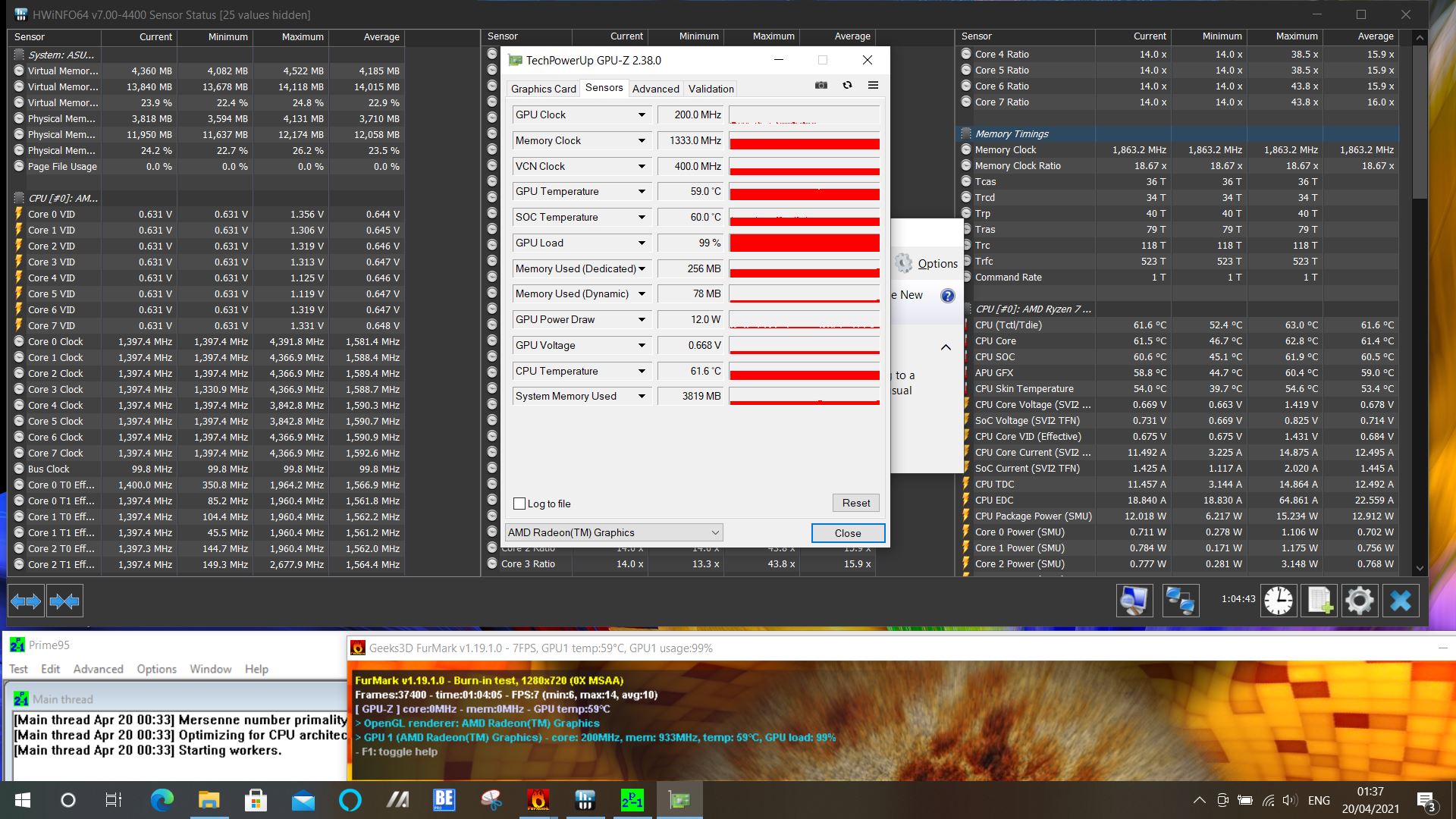Open Memory Clock sensor dropdown
Viewport: 1456px width, 819px height.
click(x=642, y=140)
